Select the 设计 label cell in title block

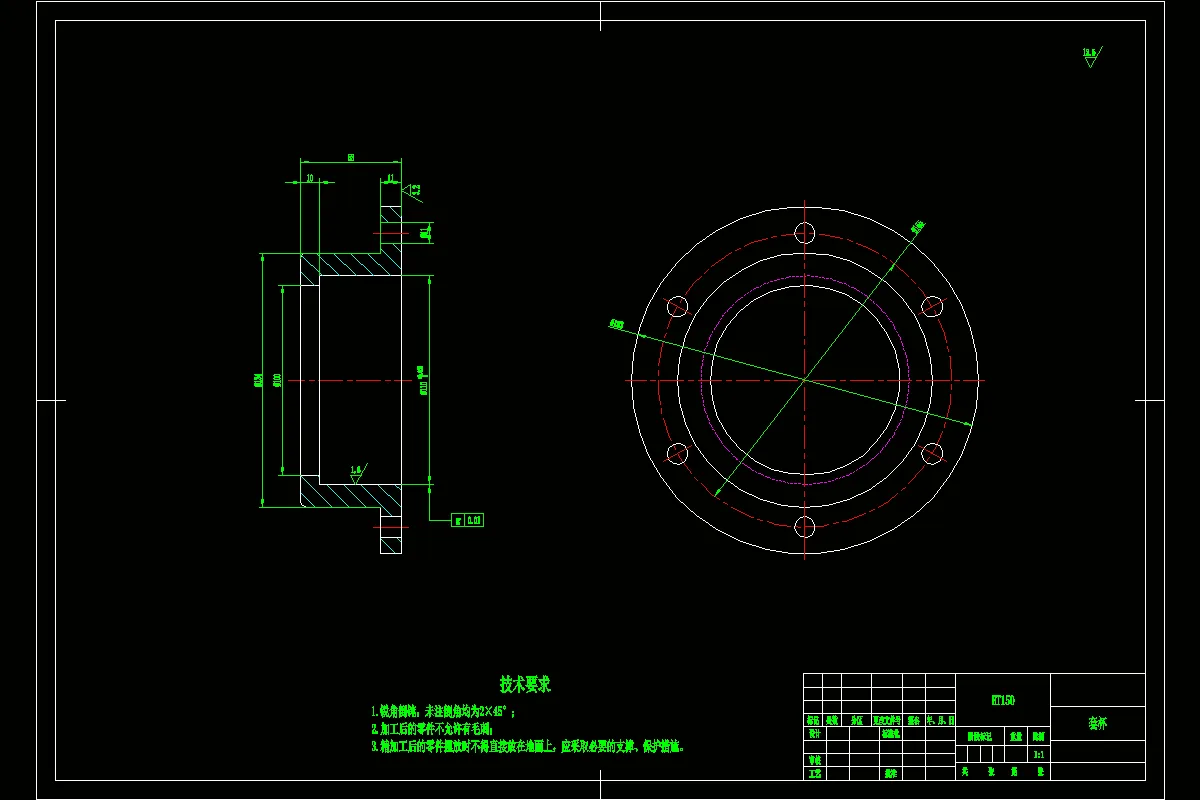pos(814,733)
